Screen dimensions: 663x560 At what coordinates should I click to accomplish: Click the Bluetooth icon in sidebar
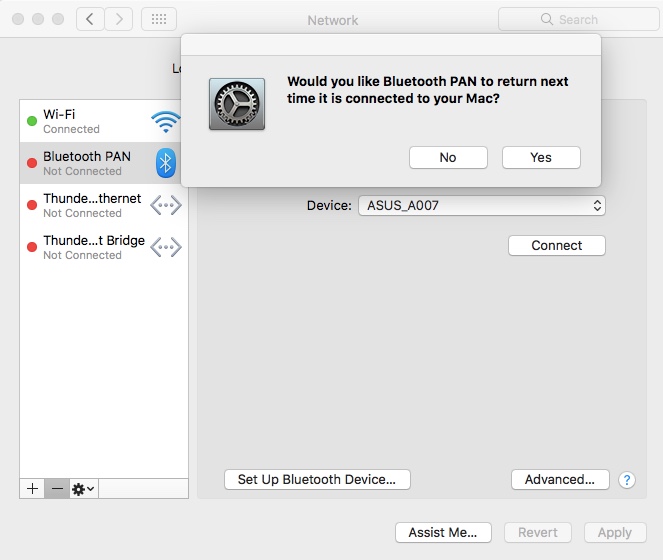click(x=166, y=163)
